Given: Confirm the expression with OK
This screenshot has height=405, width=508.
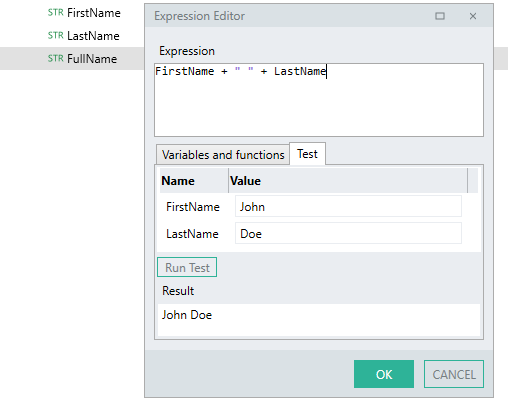Looking at the screenshot, I should coord(384,374).
